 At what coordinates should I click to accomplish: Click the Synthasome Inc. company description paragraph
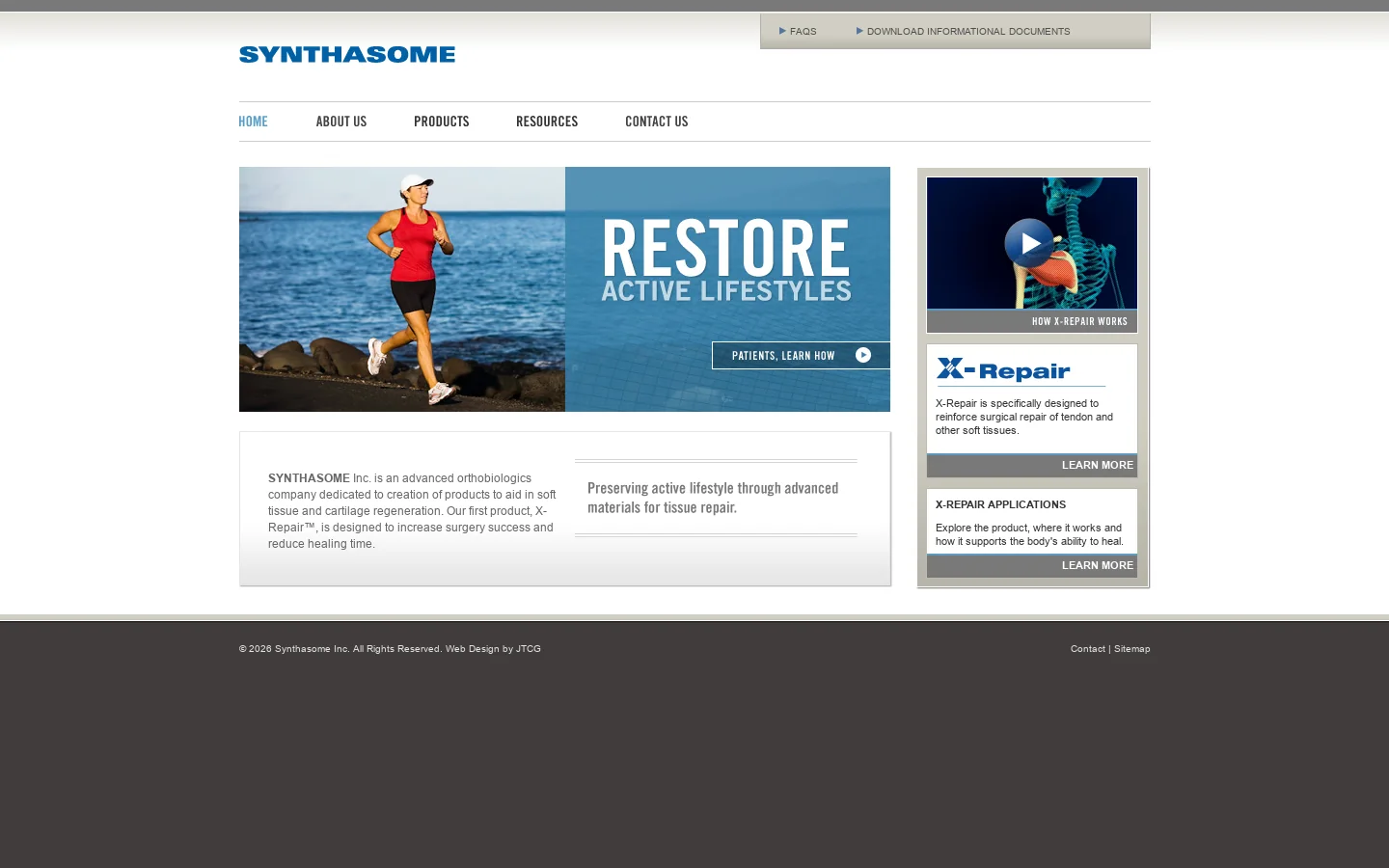[x=412, y=511]
